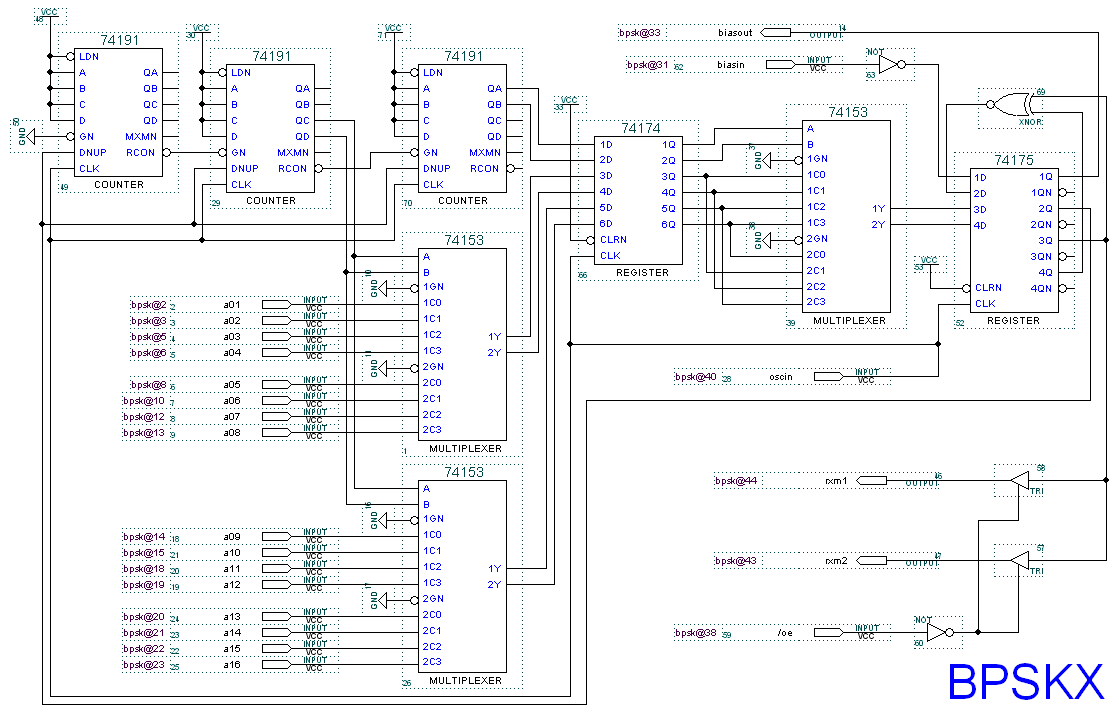Click the bpsk@44 pin assignment label
This screenshot has width=1119, height=712.
click(736, 481)
